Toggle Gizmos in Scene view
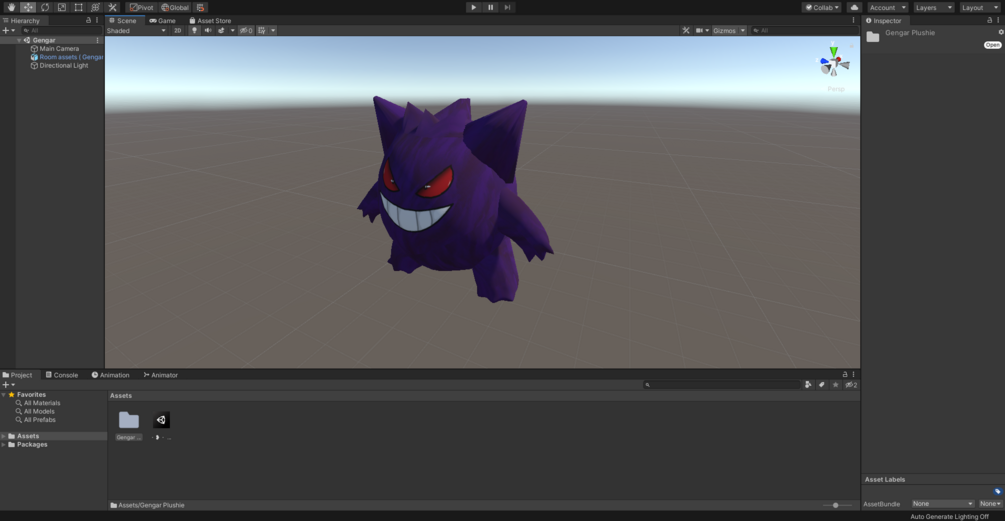 725,30
